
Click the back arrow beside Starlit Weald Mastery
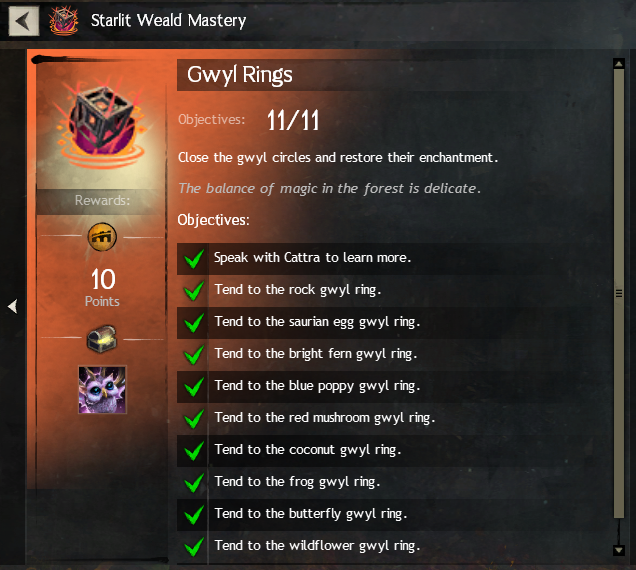24,21
